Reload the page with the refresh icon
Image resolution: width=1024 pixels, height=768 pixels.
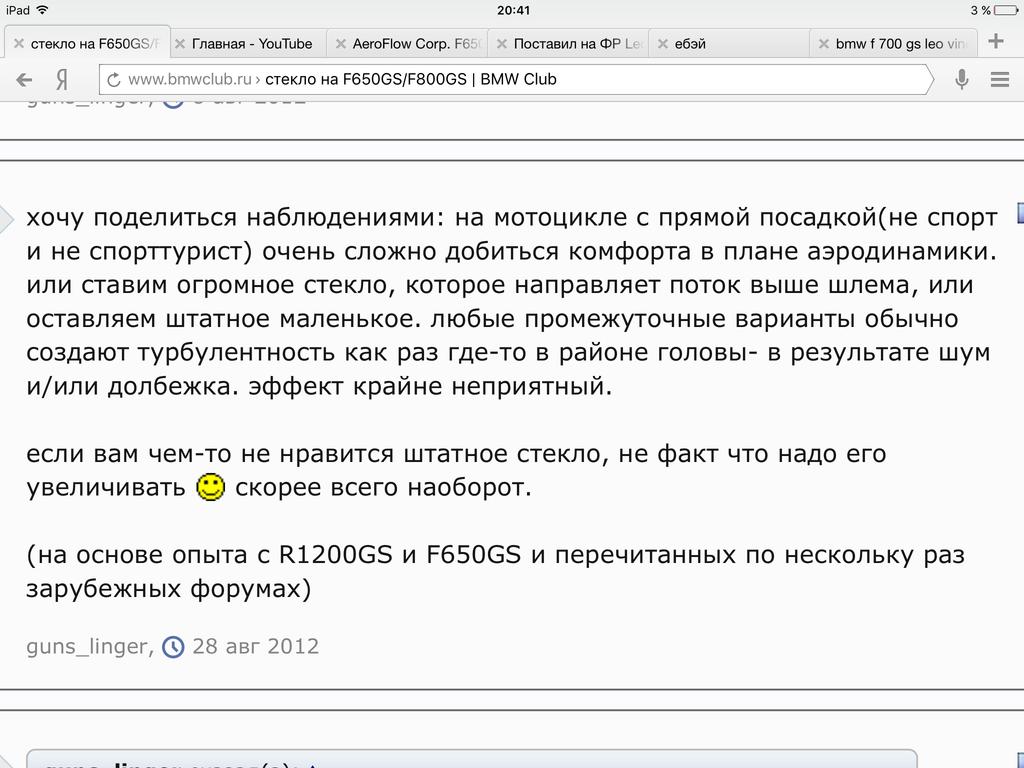[x=114, y=80]
